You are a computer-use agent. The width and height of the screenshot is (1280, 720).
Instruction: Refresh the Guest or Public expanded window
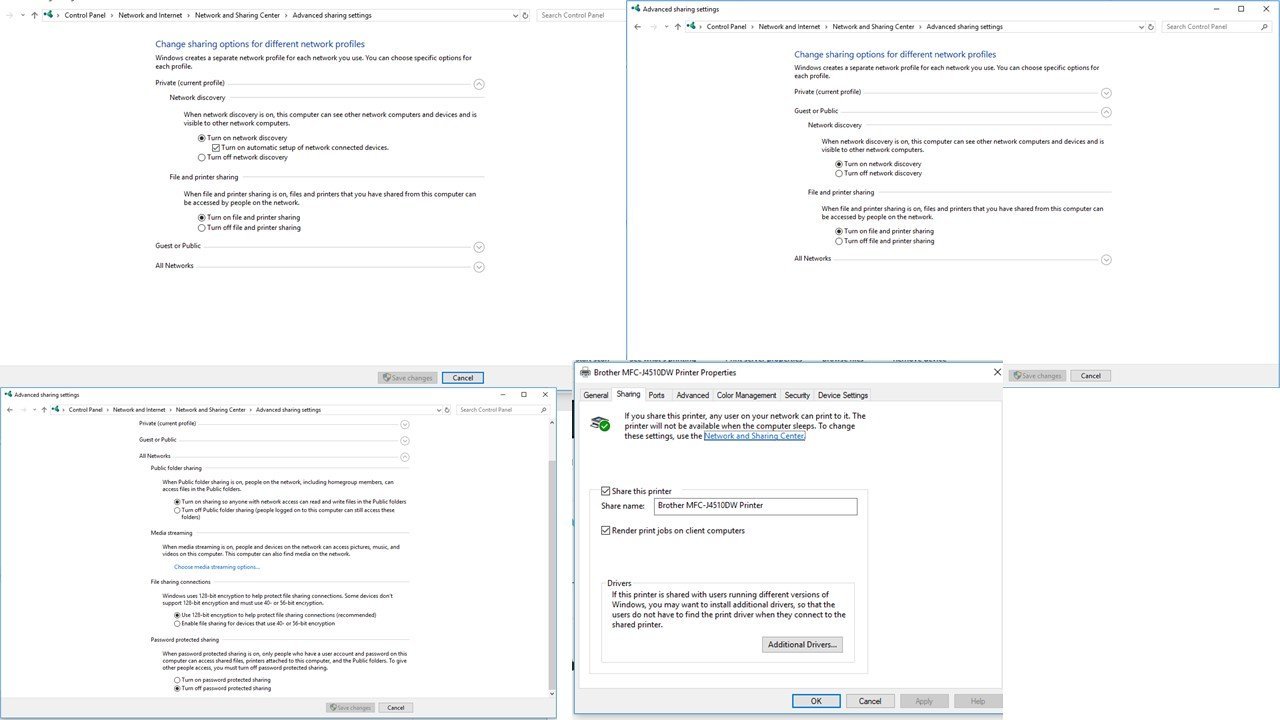[x=1152, y=27]
